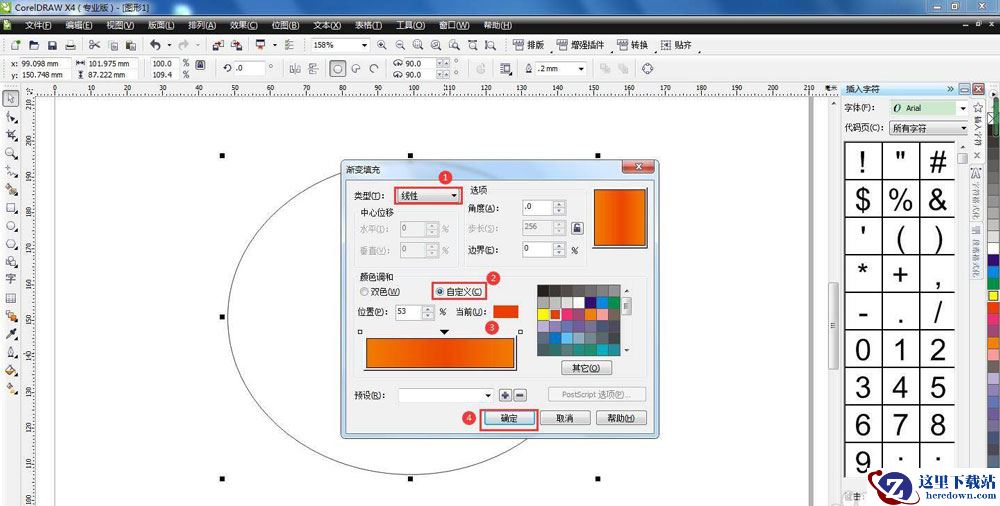Select the Text tool (字)
The height and width of the screenshot is (506, 1000).
[x=11, y=279]
